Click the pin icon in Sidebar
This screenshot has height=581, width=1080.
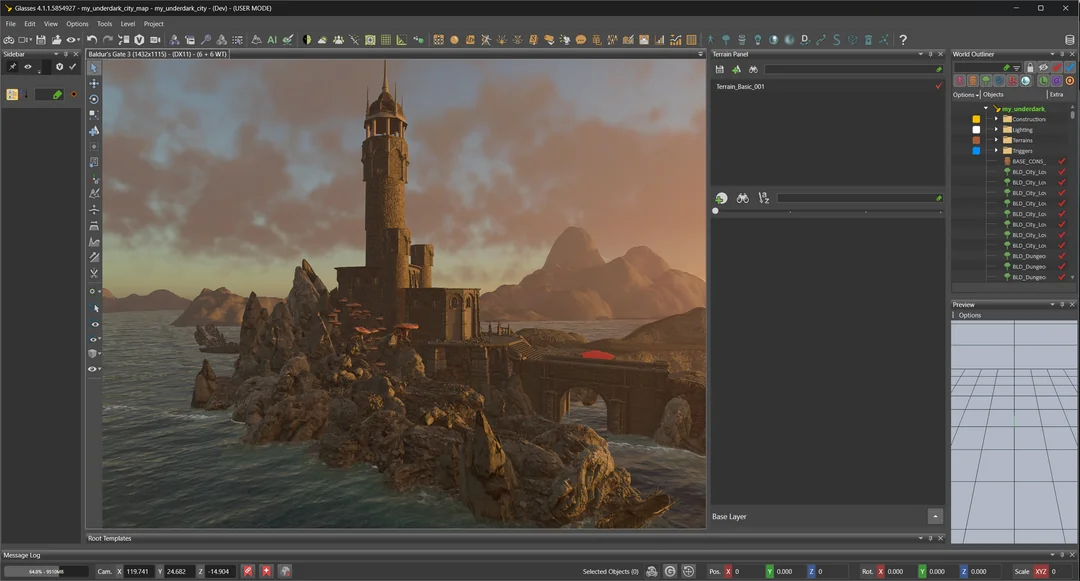[12, 67]
